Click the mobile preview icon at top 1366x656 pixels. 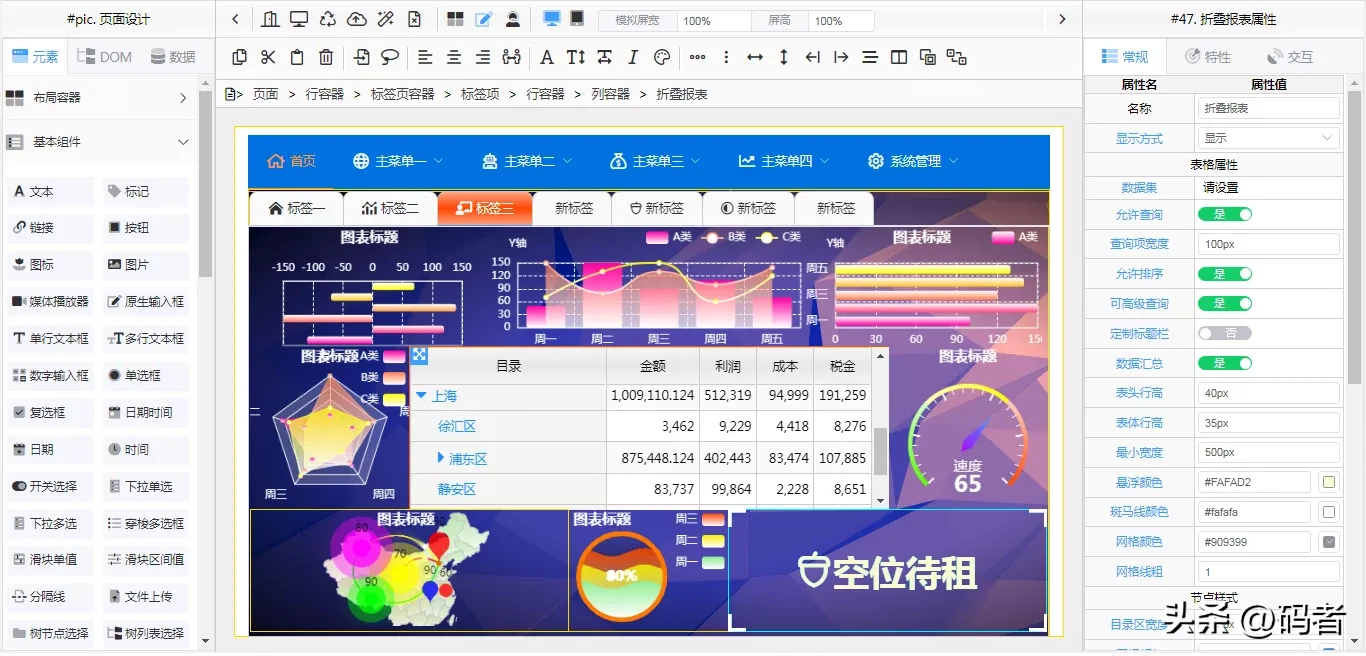[x=578, y=20]
